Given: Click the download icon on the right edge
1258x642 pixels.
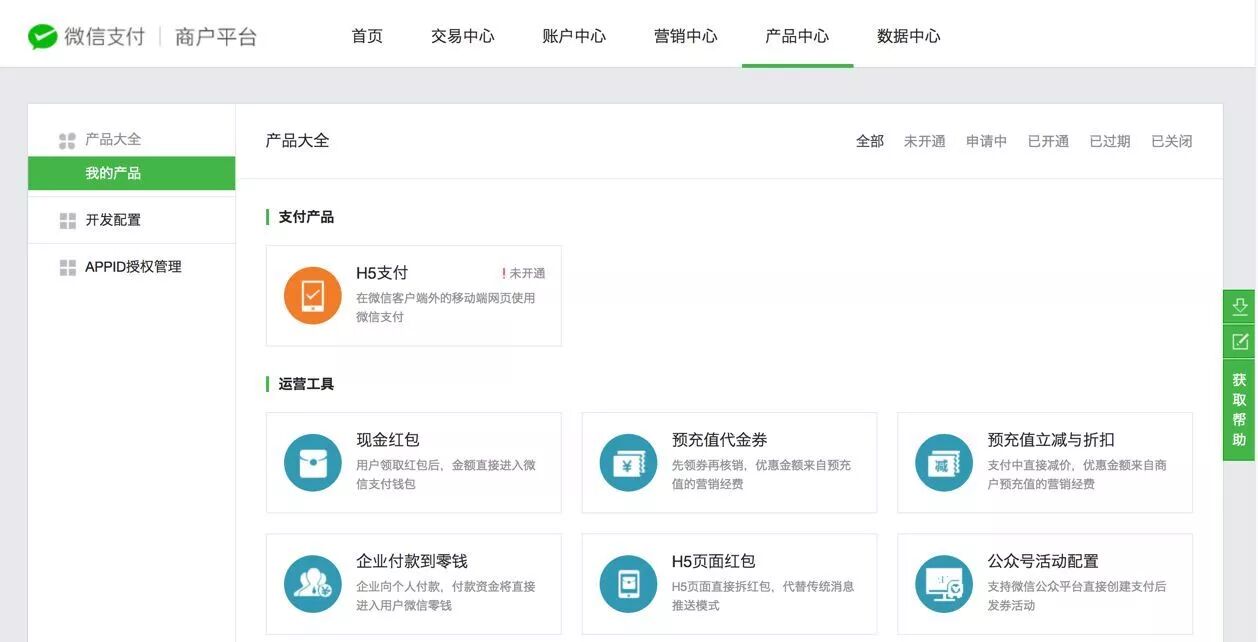Looking at the screenshot, I should (x=1240, y=306).
